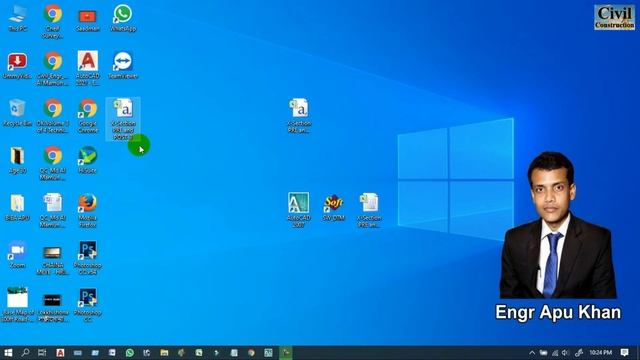640x360 pixels.
Task: Click the highlighted X-Section PRE and POST file
Action: 123,119
